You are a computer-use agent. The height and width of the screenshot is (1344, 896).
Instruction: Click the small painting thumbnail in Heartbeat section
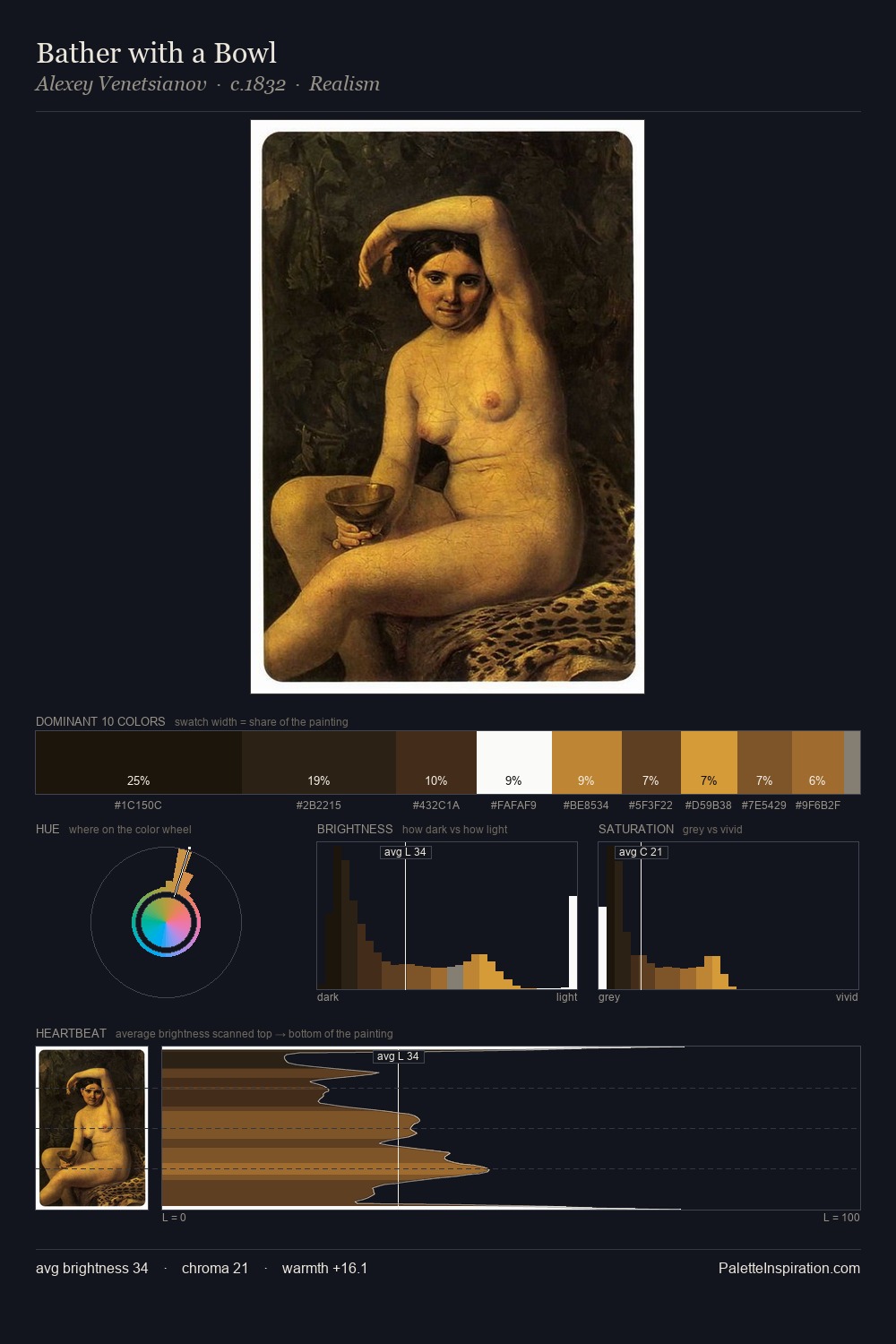(91, 1128)
